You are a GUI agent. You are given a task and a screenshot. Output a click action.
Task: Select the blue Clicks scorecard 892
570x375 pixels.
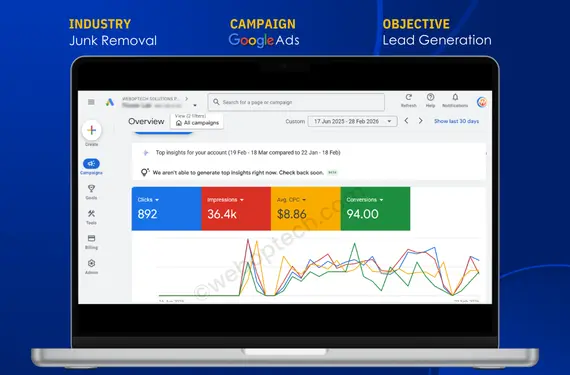[x=166, y=209]
